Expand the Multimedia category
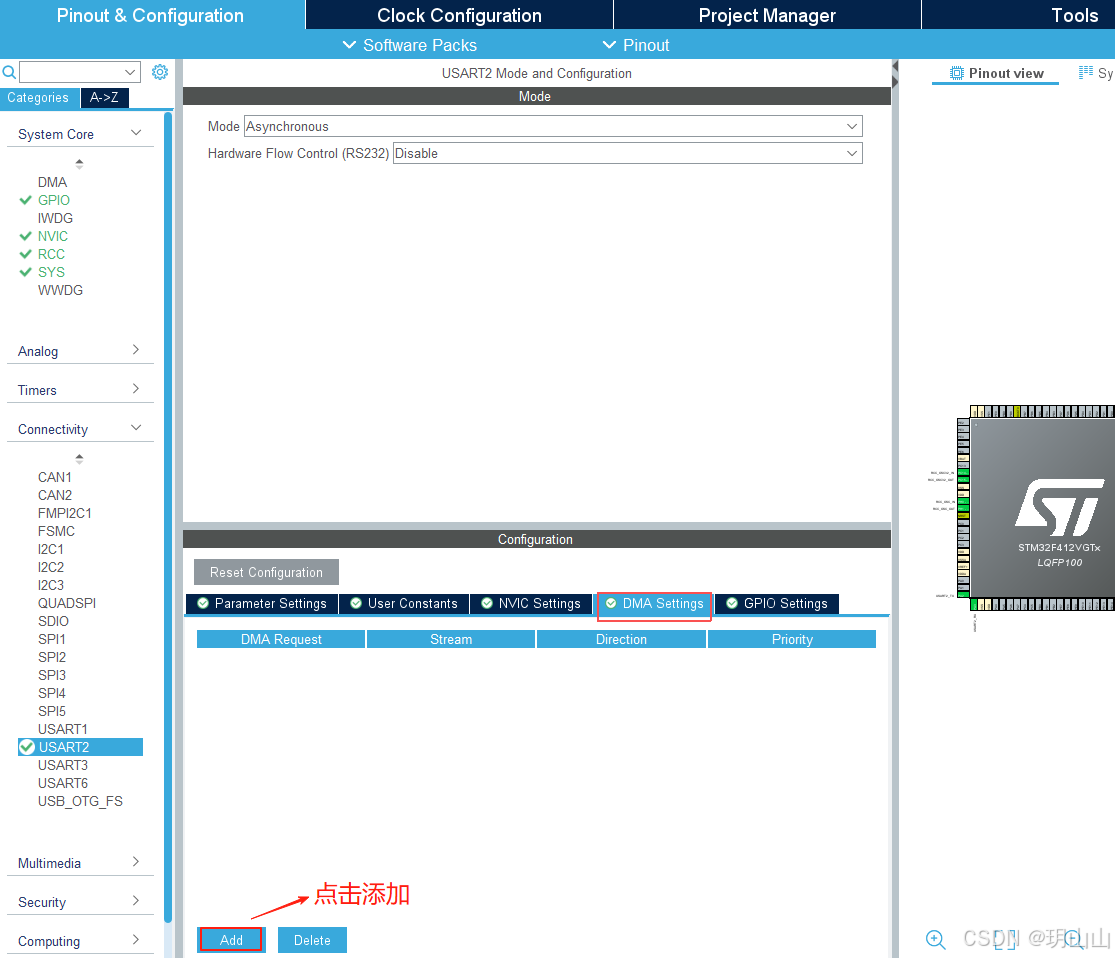This screenshot has height=958, width=1115. click(136, 862)
